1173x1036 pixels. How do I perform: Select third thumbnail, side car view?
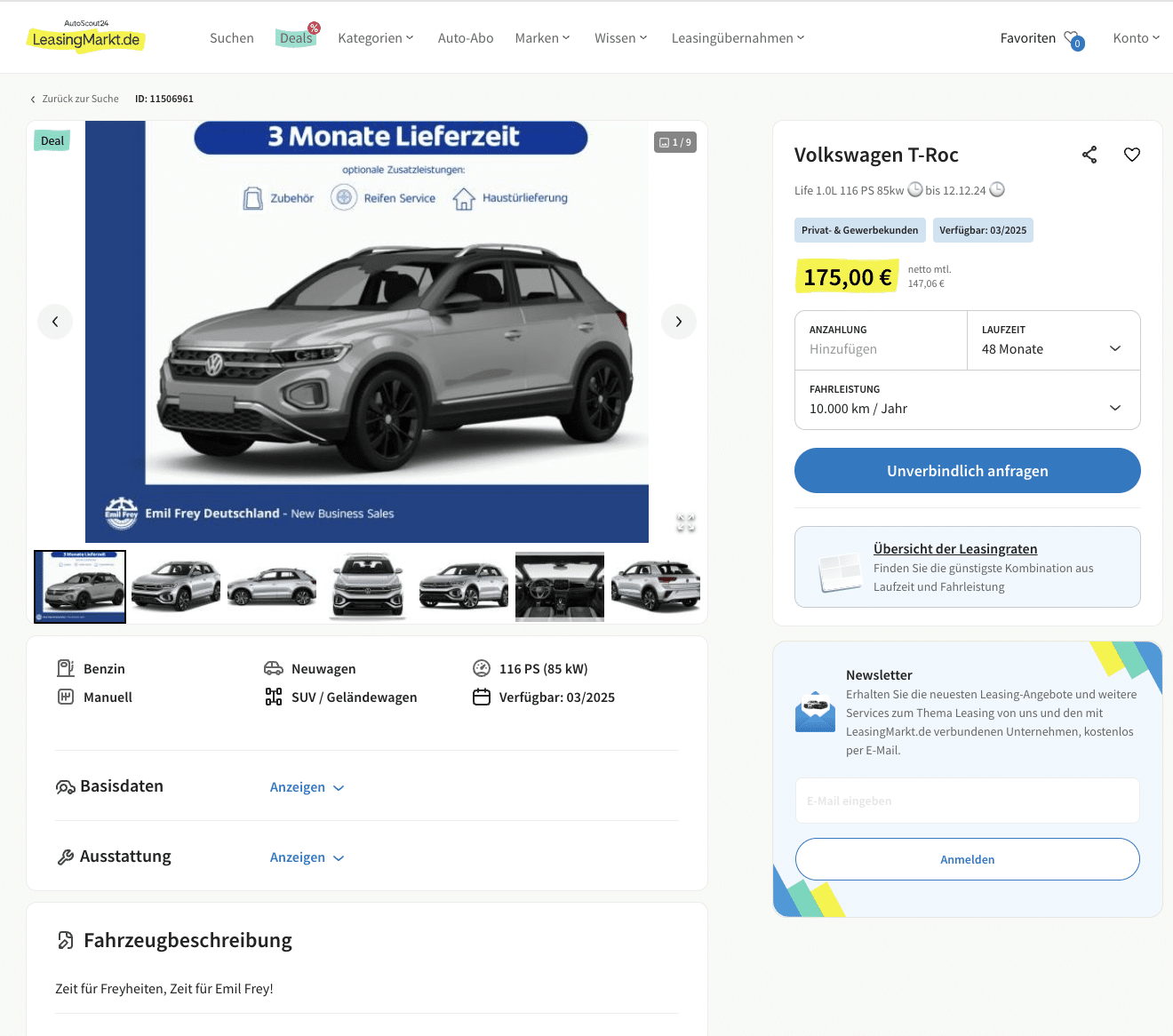[x=272, y=586]
